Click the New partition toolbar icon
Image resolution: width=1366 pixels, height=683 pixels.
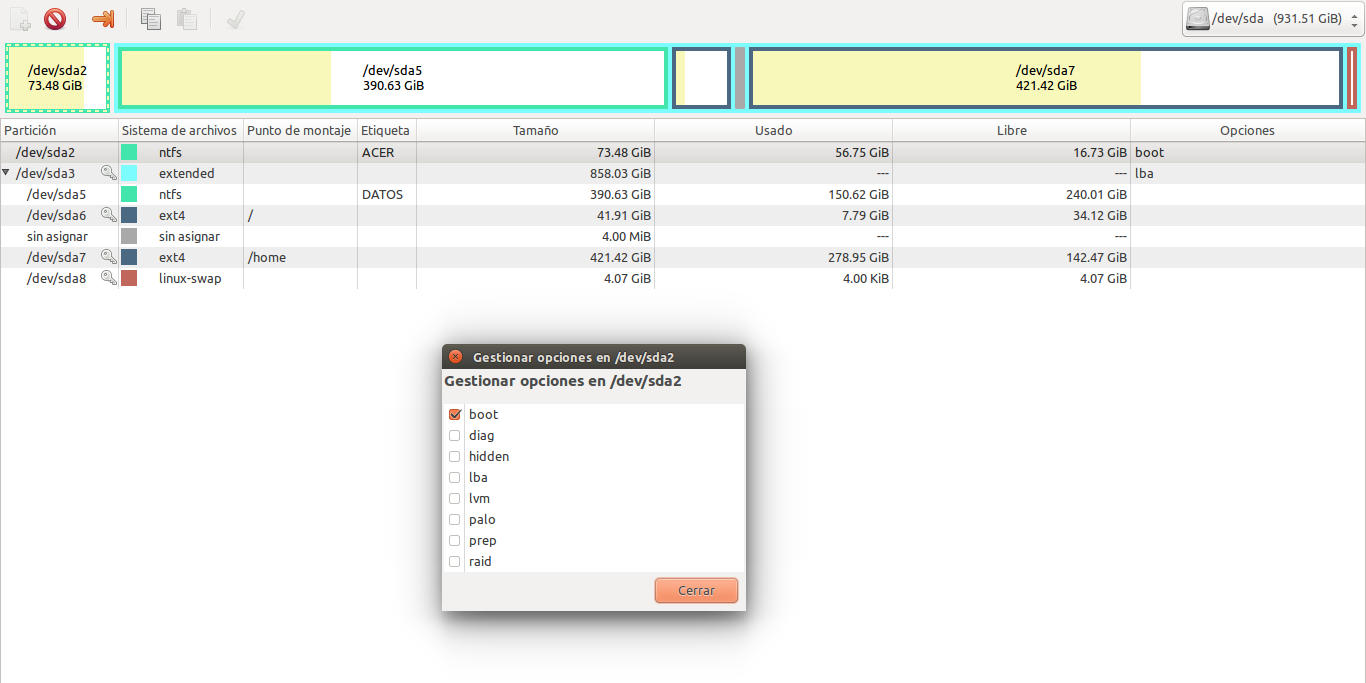(20, 19)
